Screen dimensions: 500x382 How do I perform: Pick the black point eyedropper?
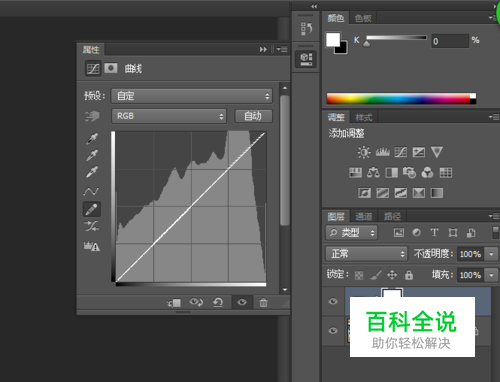pos(92,138)
